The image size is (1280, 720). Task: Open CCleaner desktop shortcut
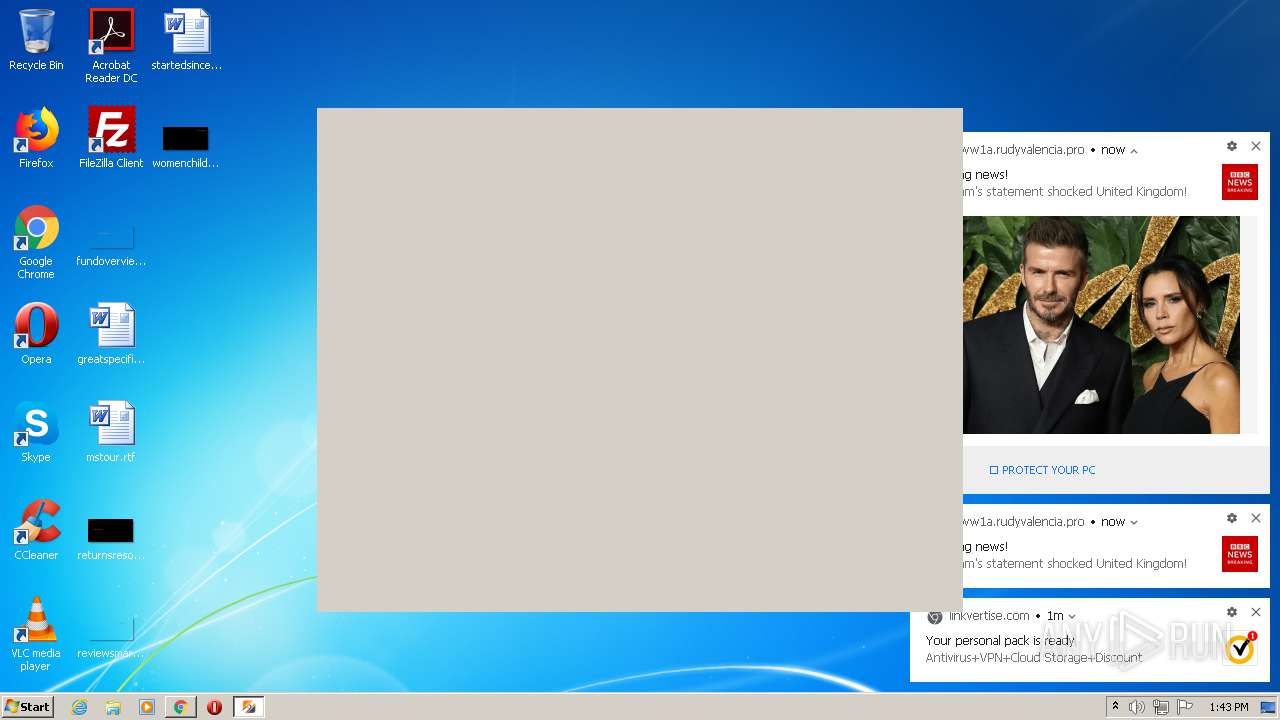pos(36,530)
